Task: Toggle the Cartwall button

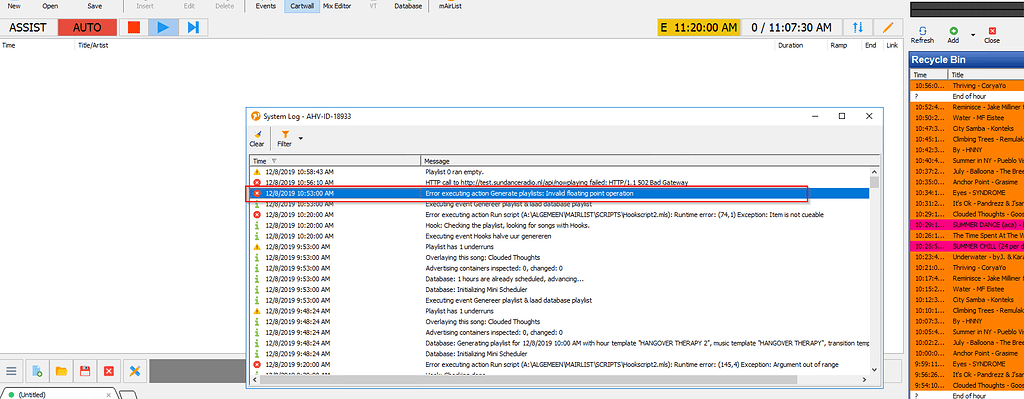Action: pos(302,6)
